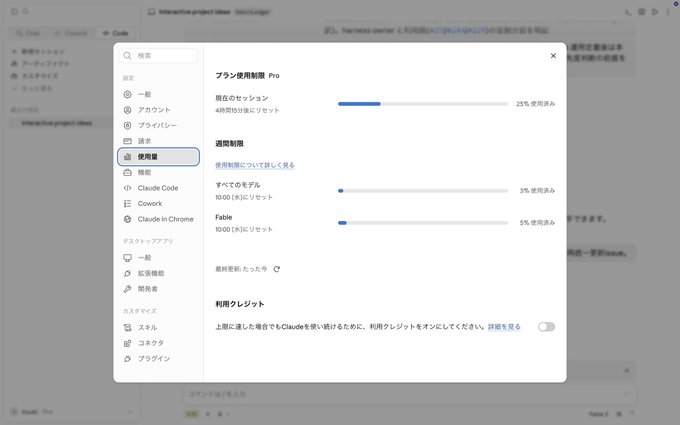Click the command input in background window
The width and height of the screenshot is (680, 425).
(x=409, y=394)
